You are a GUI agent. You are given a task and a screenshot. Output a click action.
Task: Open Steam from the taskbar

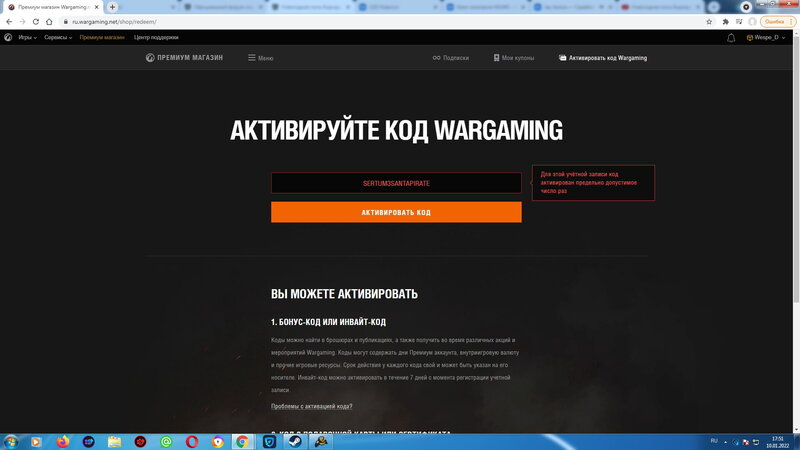(x=295, y=442)
